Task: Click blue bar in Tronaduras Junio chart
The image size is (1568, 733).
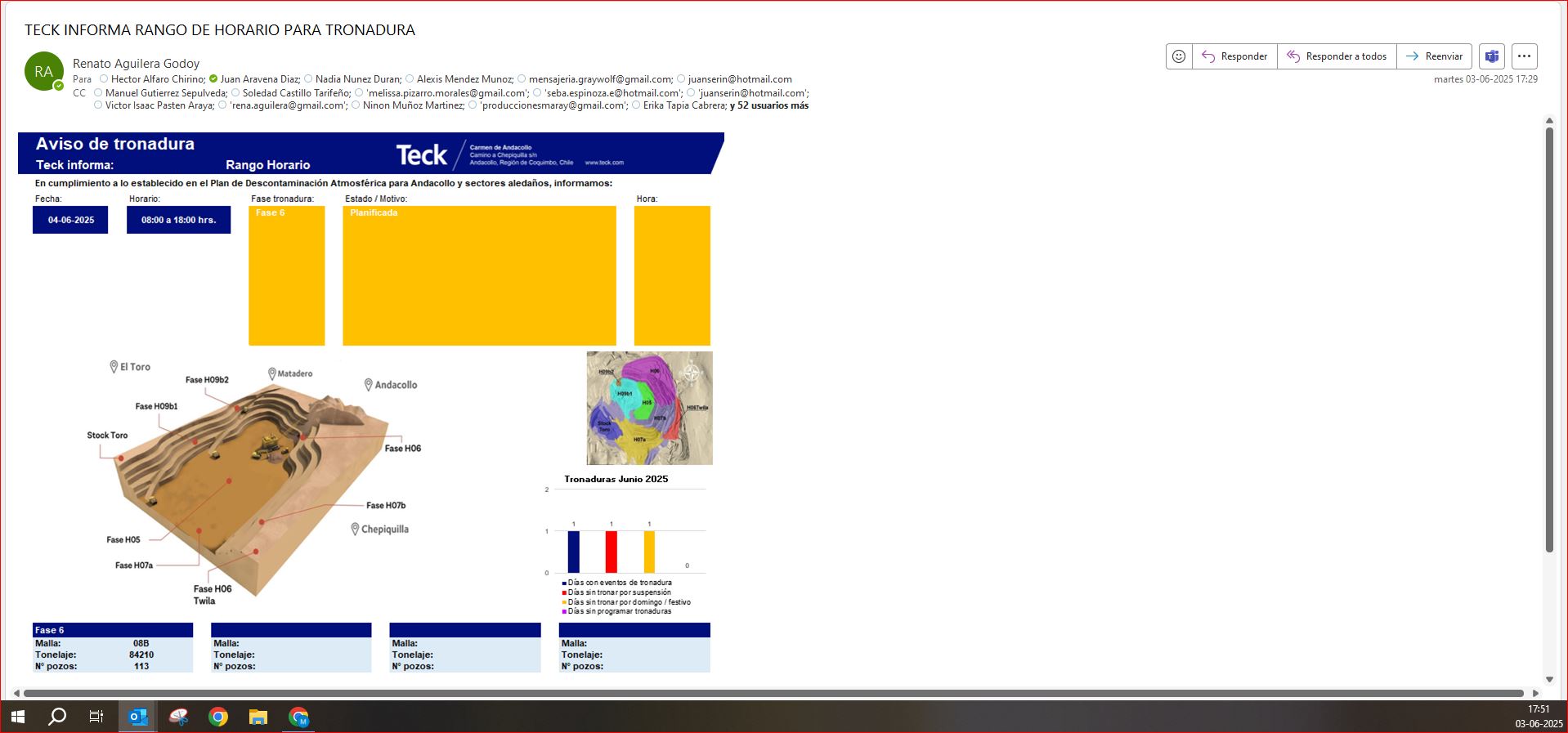Action: [x=573, y=552]
